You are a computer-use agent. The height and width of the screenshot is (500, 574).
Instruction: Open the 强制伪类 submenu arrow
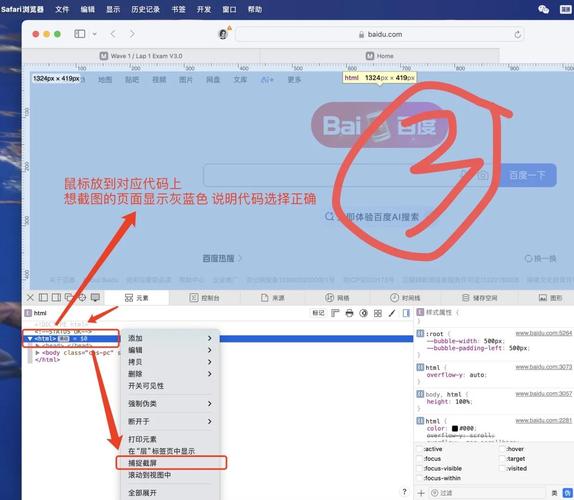(x=210, y=403)
